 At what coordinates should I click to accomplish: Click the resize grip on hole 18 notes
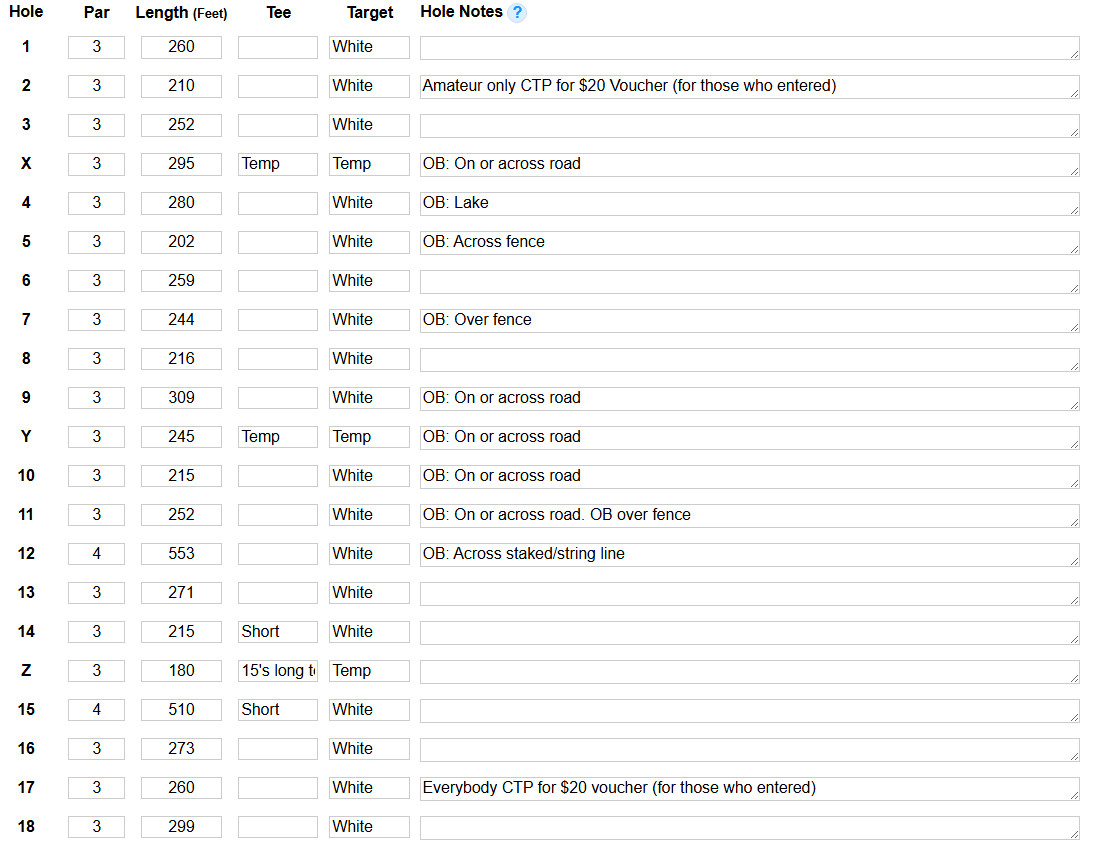point(1074,834)
